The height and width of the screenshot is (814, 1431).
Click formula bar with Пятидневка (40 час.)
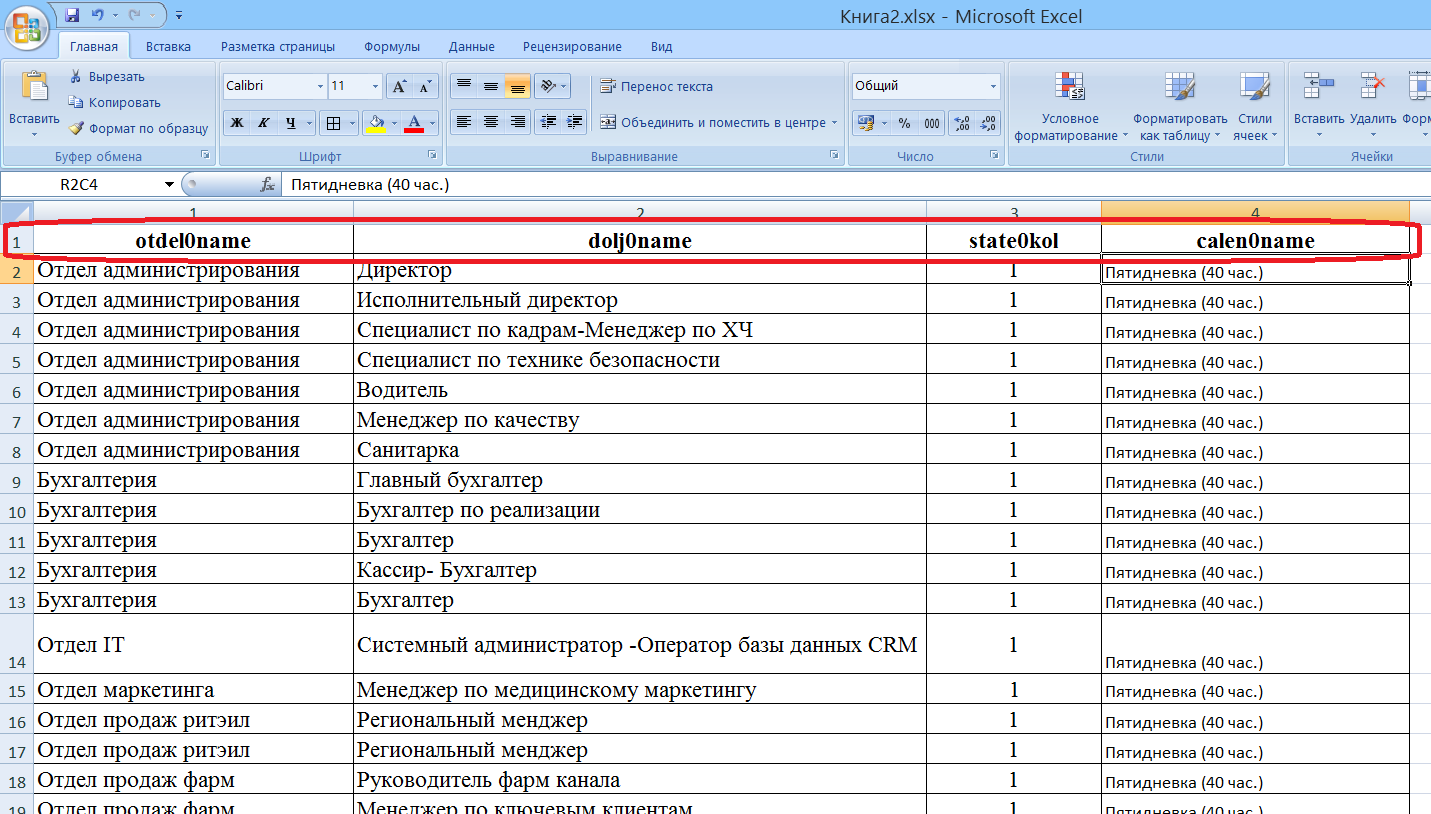click(855, 185)
